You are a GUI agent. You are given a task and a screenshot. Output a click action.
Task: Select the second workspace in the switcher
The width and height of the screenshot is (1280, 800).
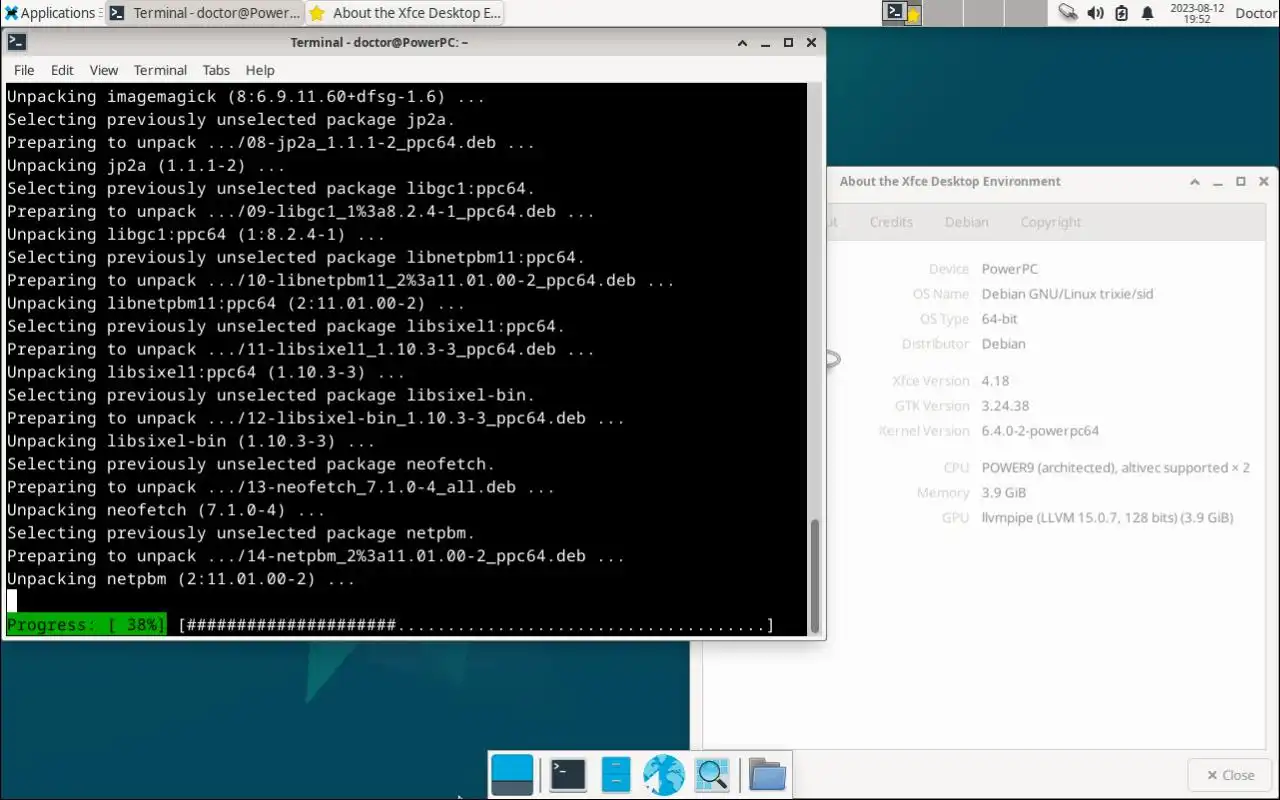[x=942, y=13]
